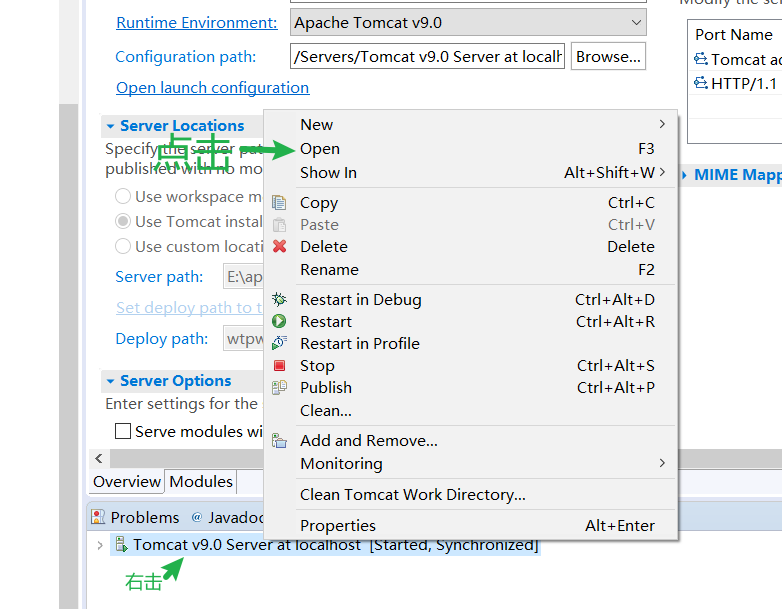
Task: Click the Copy icon in context menu
Action: click(x=280, y=202)
